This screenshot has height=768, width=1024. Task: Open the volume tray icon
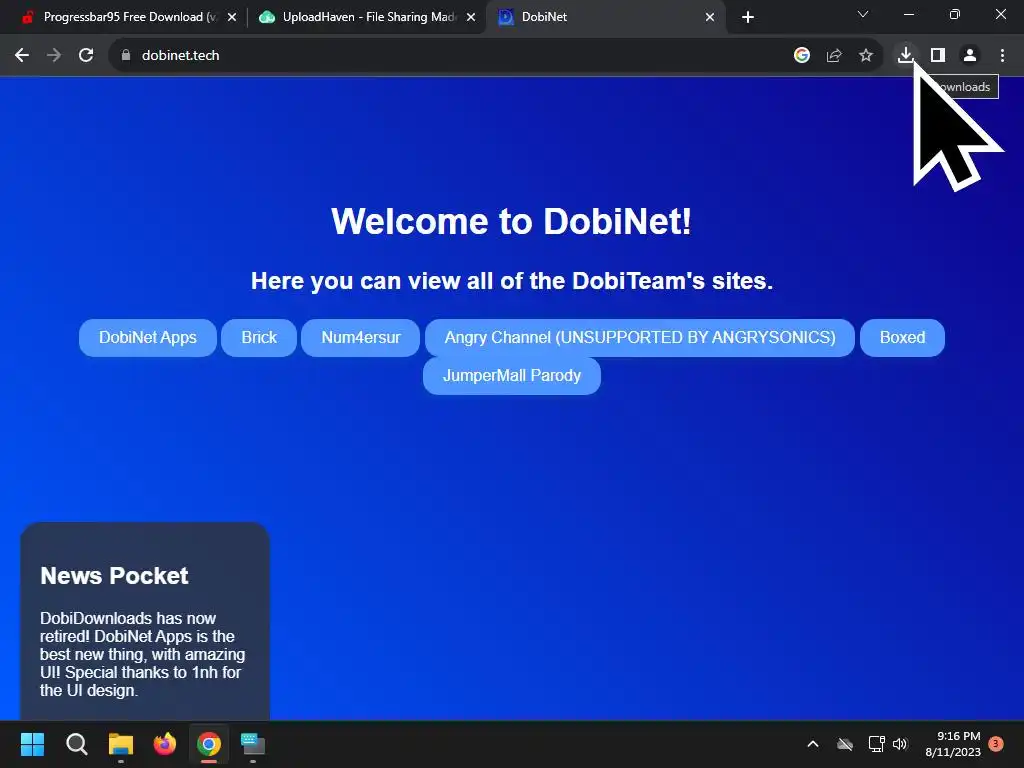(900, 744)
